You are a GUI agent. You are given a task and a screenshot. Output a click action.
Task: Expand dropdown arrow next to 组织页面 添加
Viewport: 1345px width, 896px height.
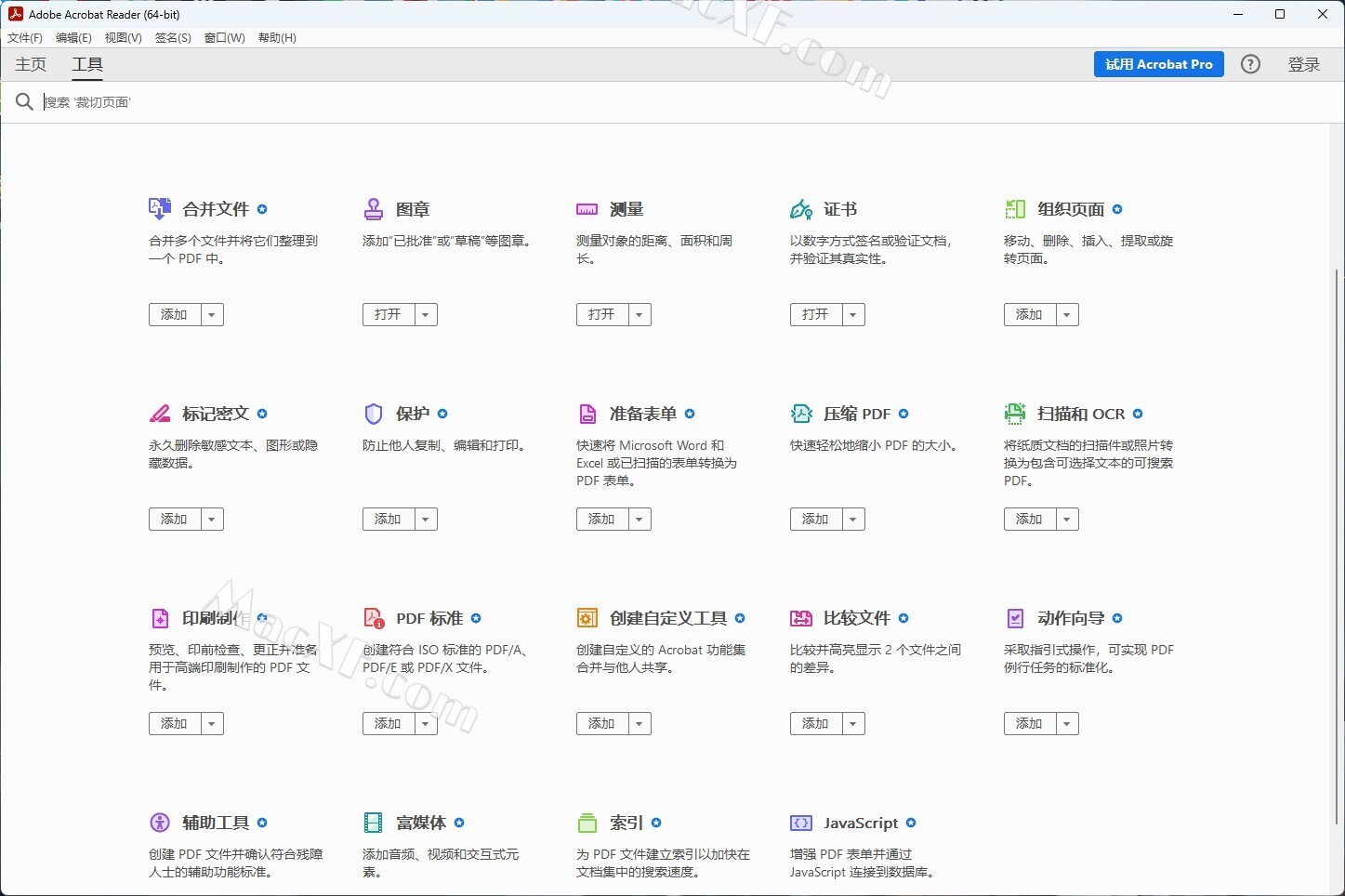pyautogui.click(x=1067, y=314)
